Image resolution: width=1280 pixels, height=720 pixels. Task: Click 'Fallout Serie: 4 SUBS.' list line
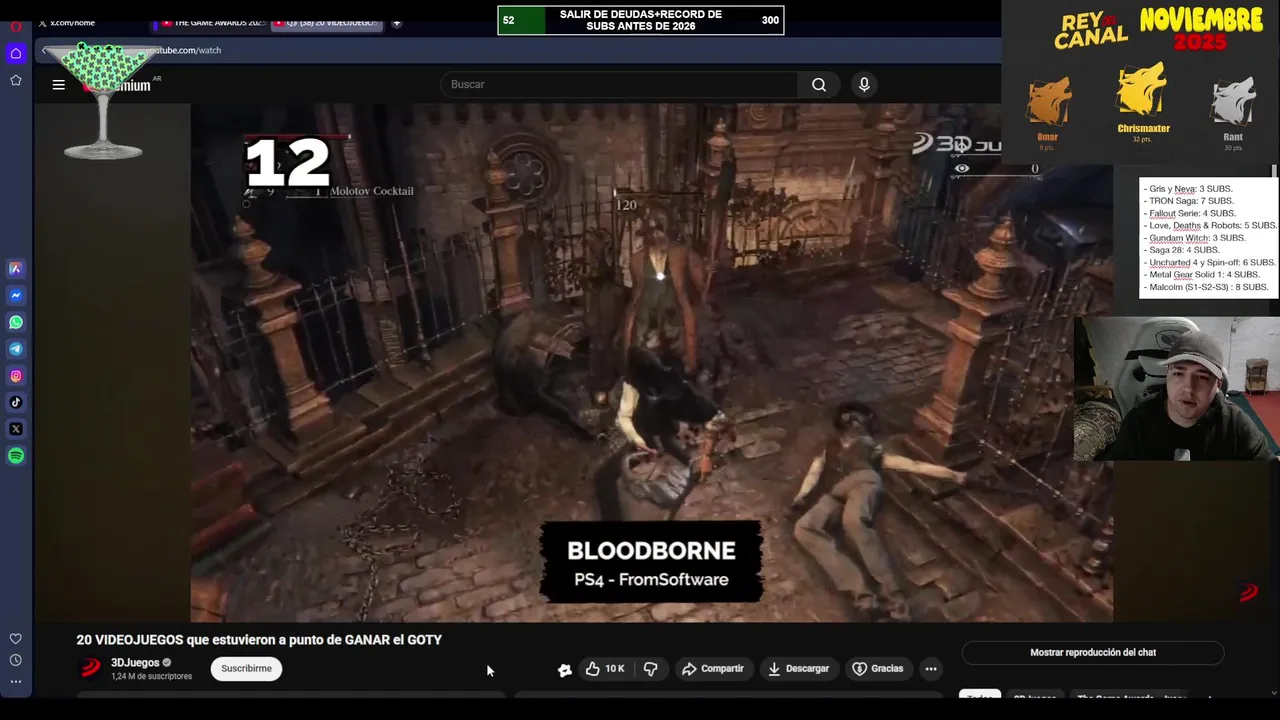tap(1193, 213)
